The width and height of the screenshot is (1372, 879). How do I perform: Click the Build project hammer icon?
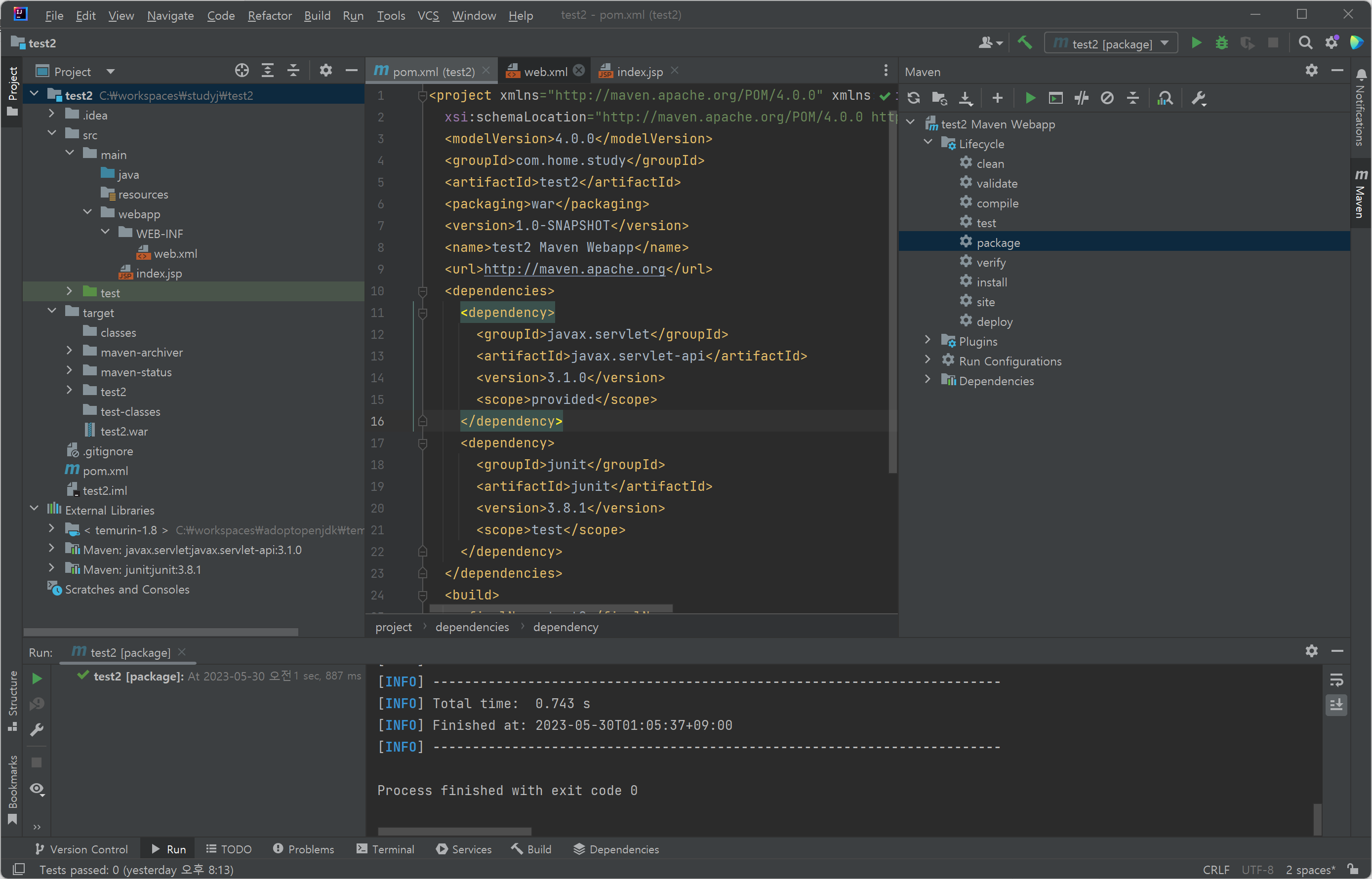point(1024,43)
